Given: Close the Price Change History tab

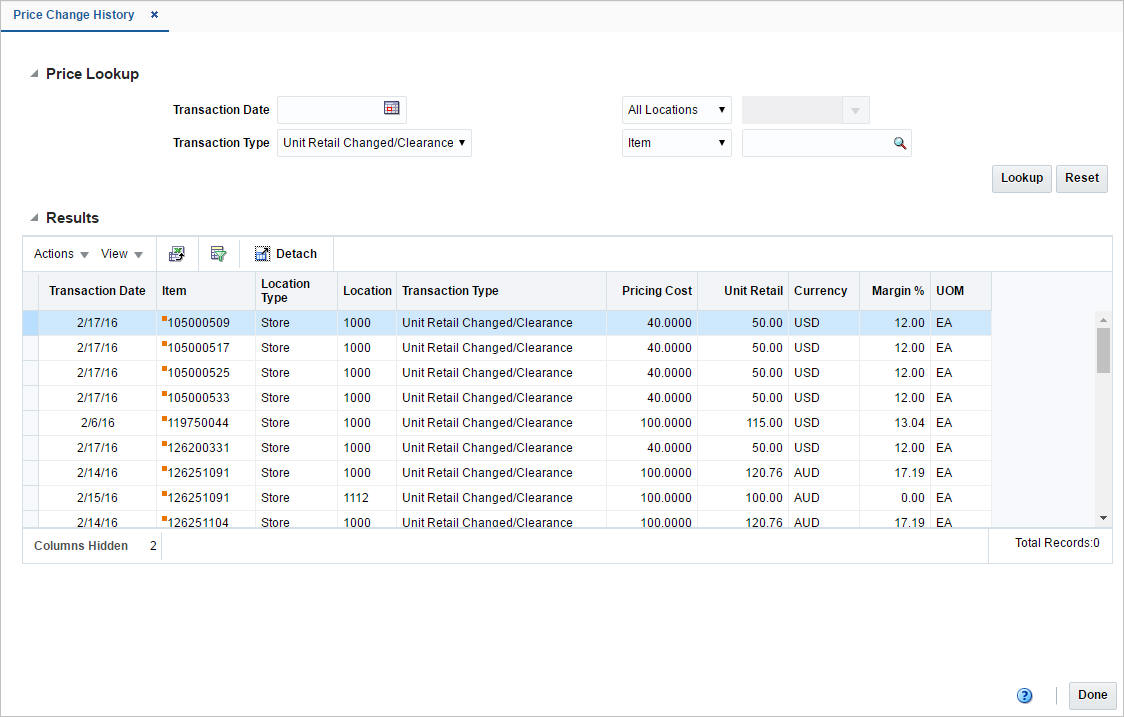Looking at the screenshot, I should point(154,14).
